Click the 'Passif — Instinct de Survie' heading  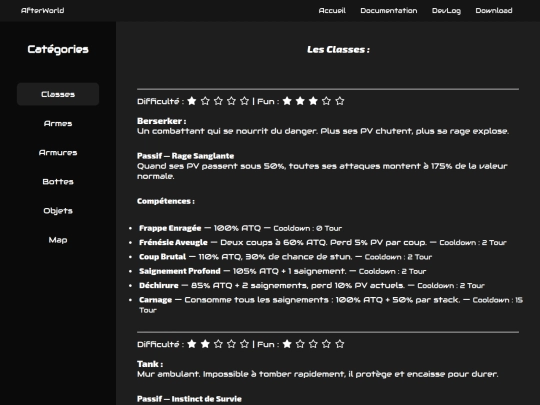tap(189, 399)
